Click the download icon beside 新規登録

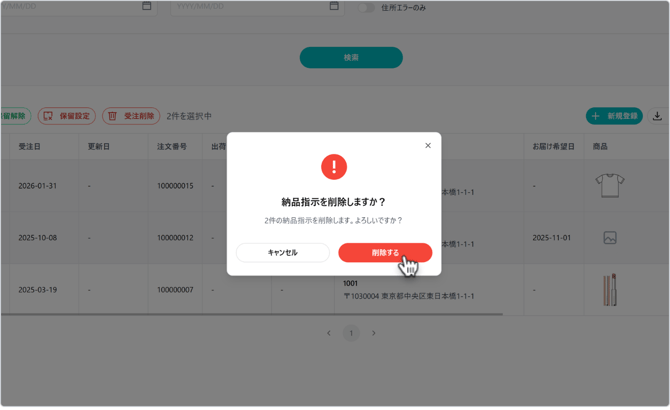657,116
